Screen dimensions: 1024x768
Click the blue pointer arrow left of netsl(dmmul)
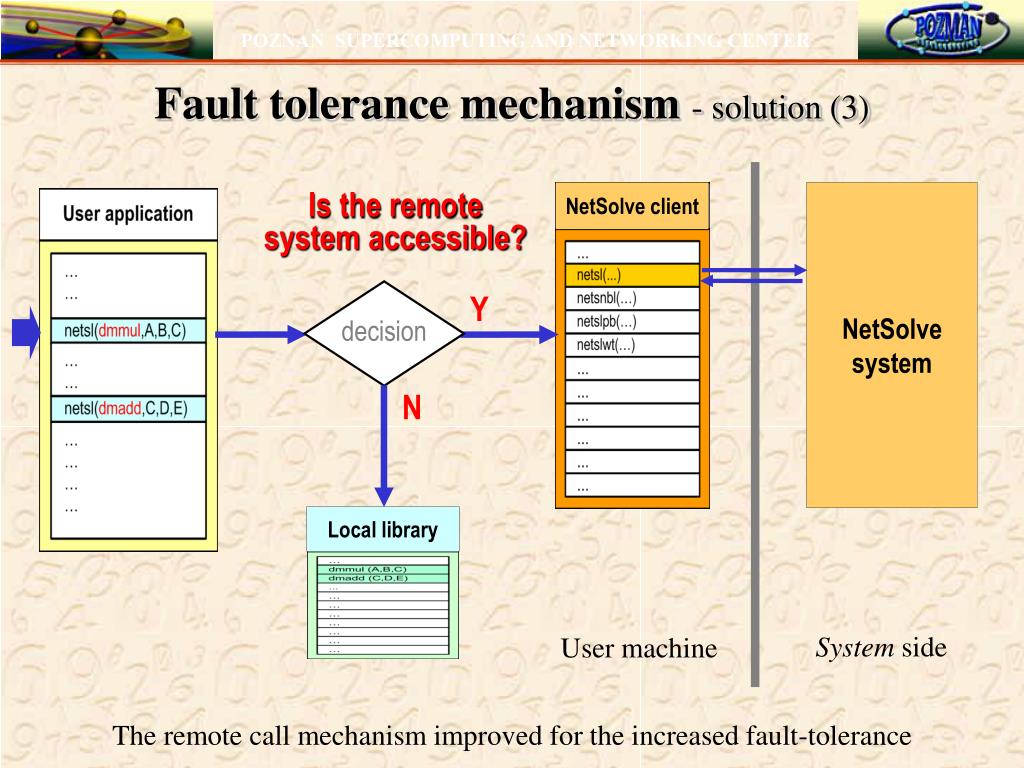pyautogui.click(x=26, y=332)
